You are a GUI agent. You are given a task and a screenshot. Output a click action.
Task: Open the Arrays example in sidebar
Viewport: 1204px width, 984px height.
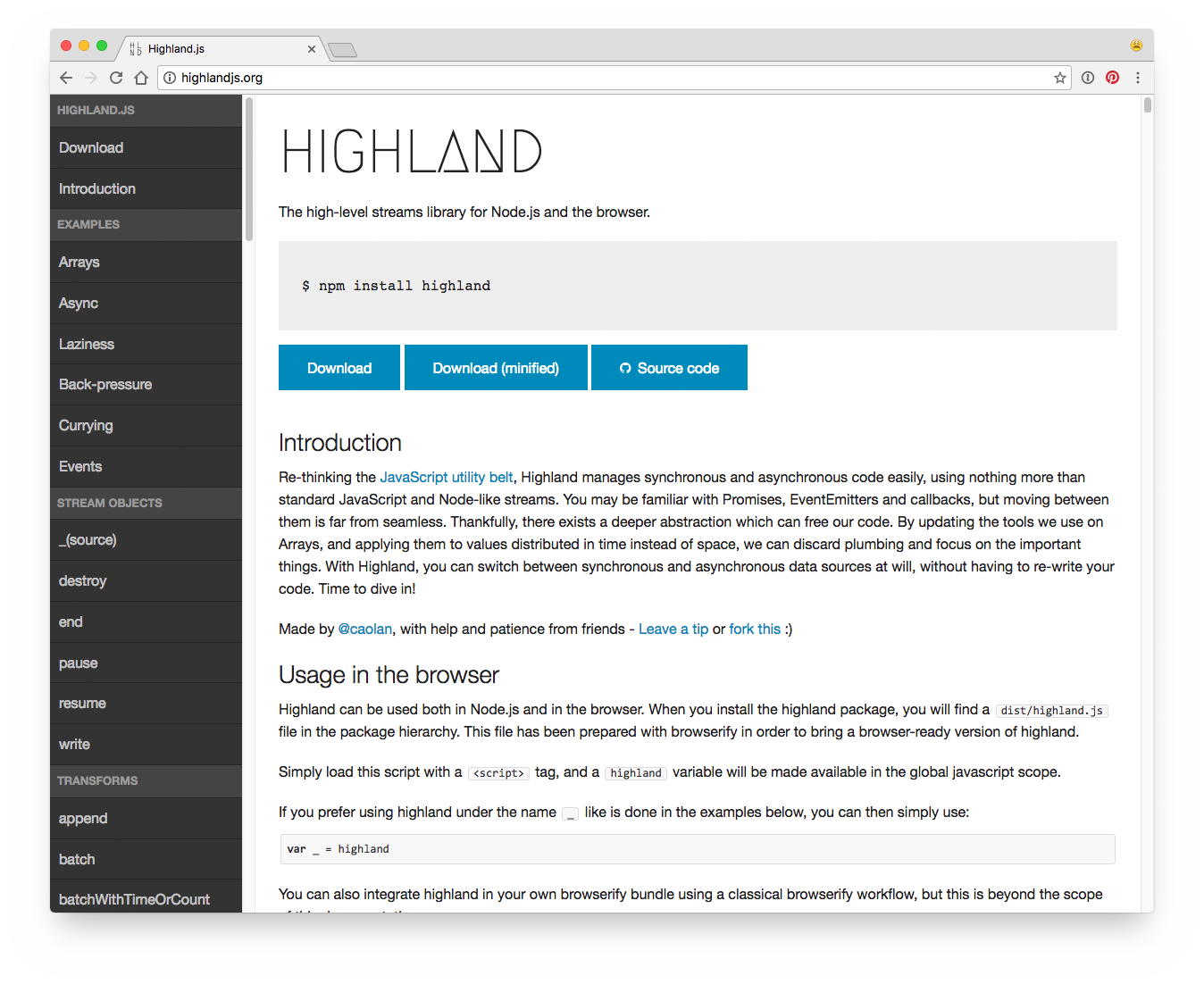coord(146,263)
